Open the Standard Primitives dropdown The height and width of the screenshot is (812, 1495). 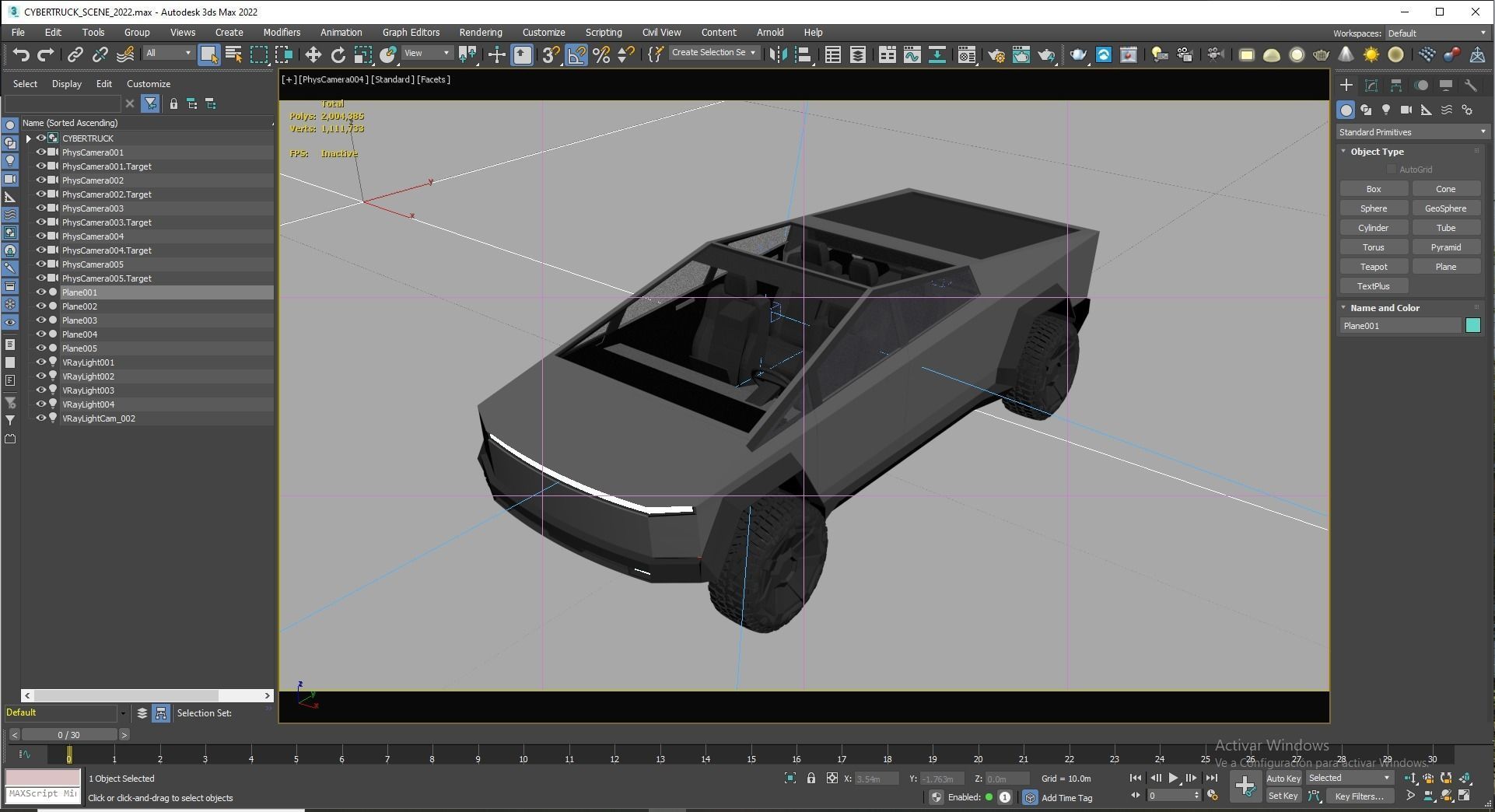(1412, 132)
